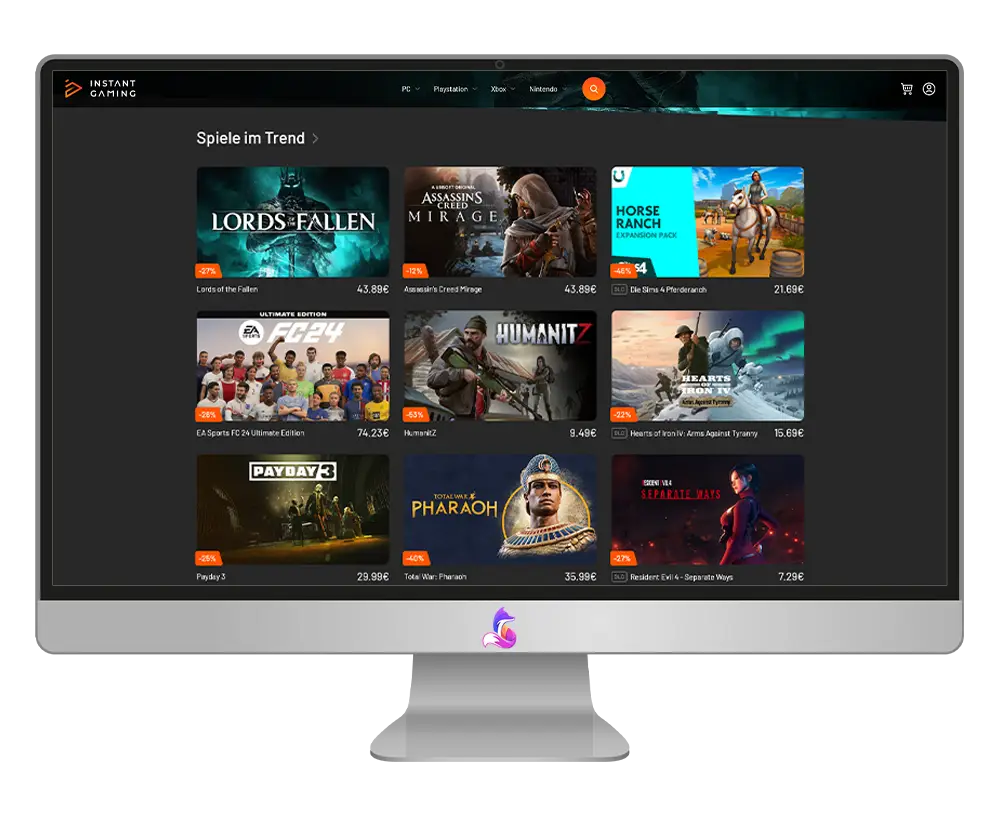Open the shopping cart
This screenshot has height=815, width=1000.
click(x=906, y=89)
